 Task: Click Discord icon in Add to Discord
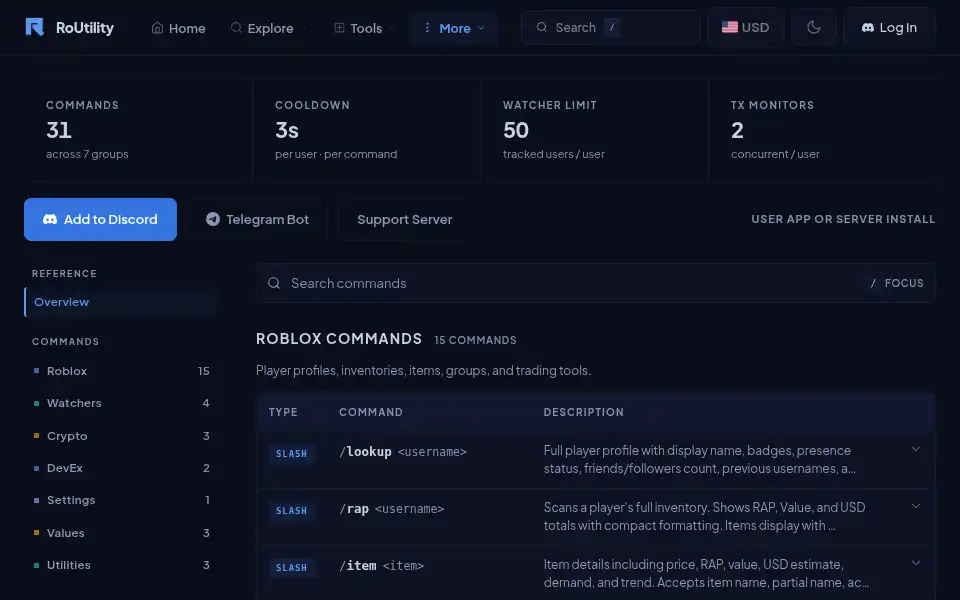click(50, 219)
